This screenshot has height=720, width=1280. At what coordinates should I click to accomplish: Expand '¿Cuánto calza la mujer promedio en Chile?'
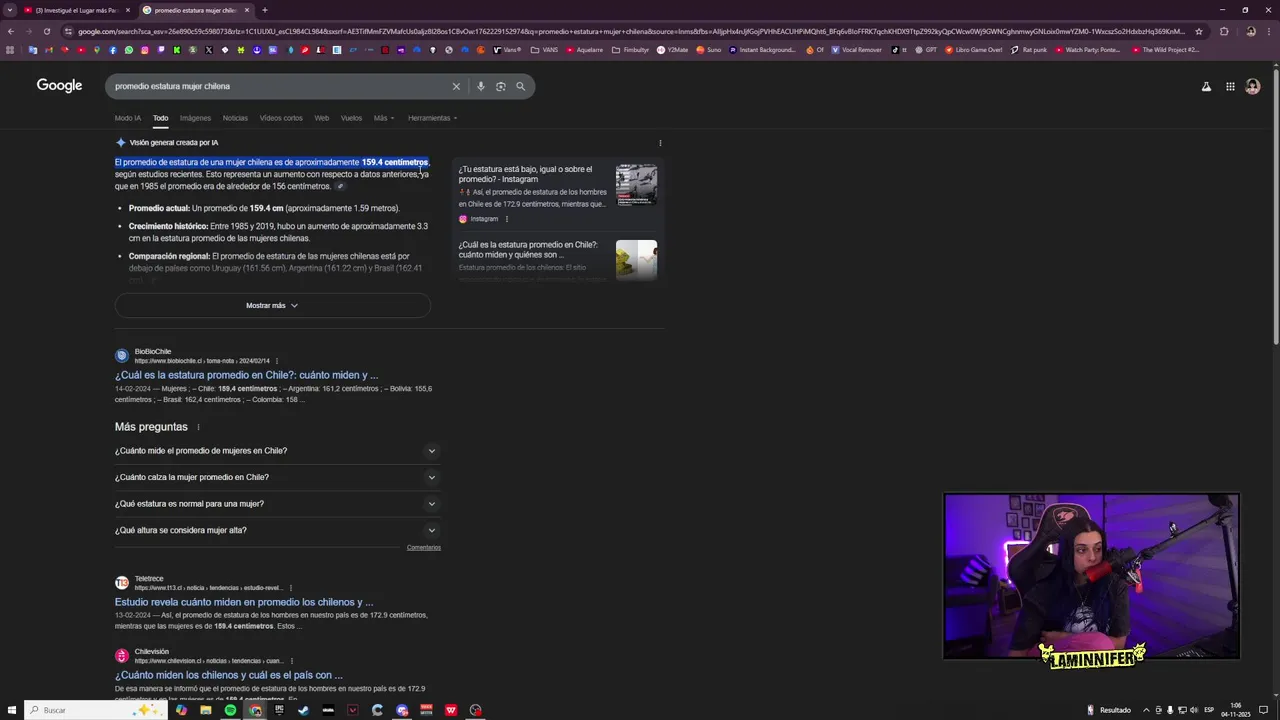276,477
